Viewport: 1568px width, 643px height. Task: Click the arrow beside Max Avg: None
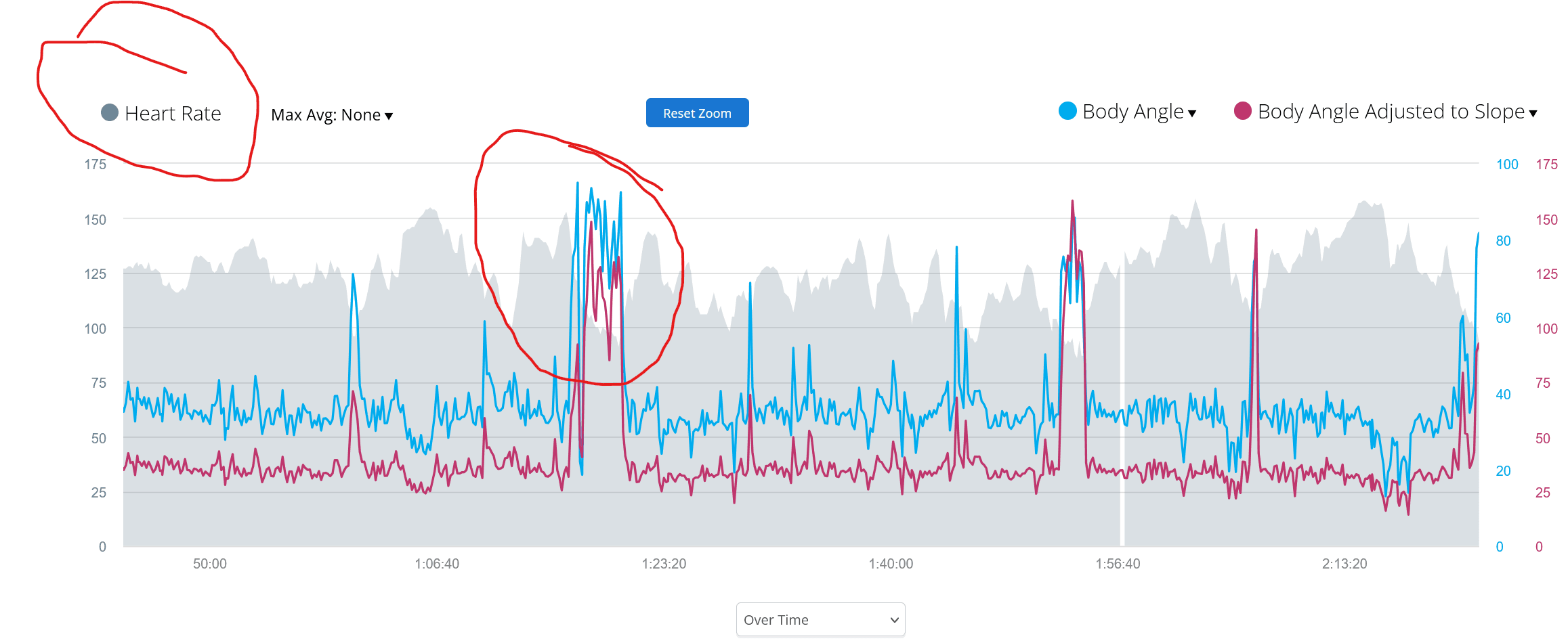click(389, 116)
